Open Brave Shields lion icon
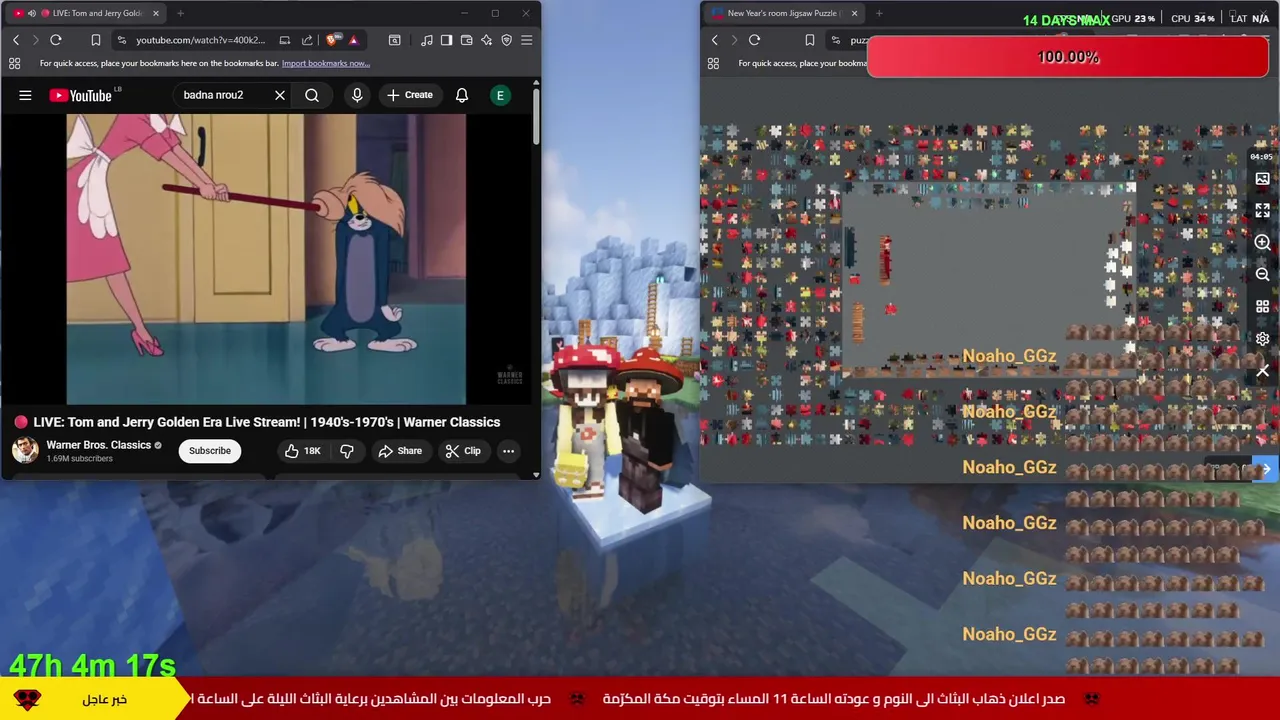The width and height of the screenshot is (1280, 720). click(333, 40)
